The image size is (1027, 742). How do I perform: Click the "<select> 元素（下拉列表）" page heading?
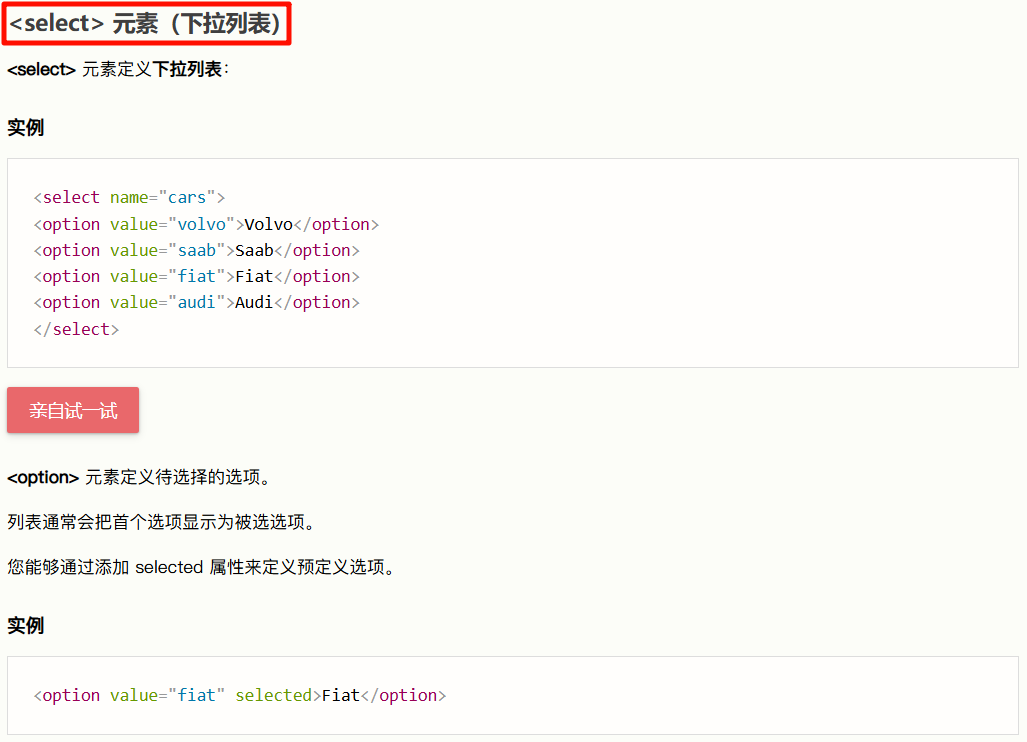147,24
